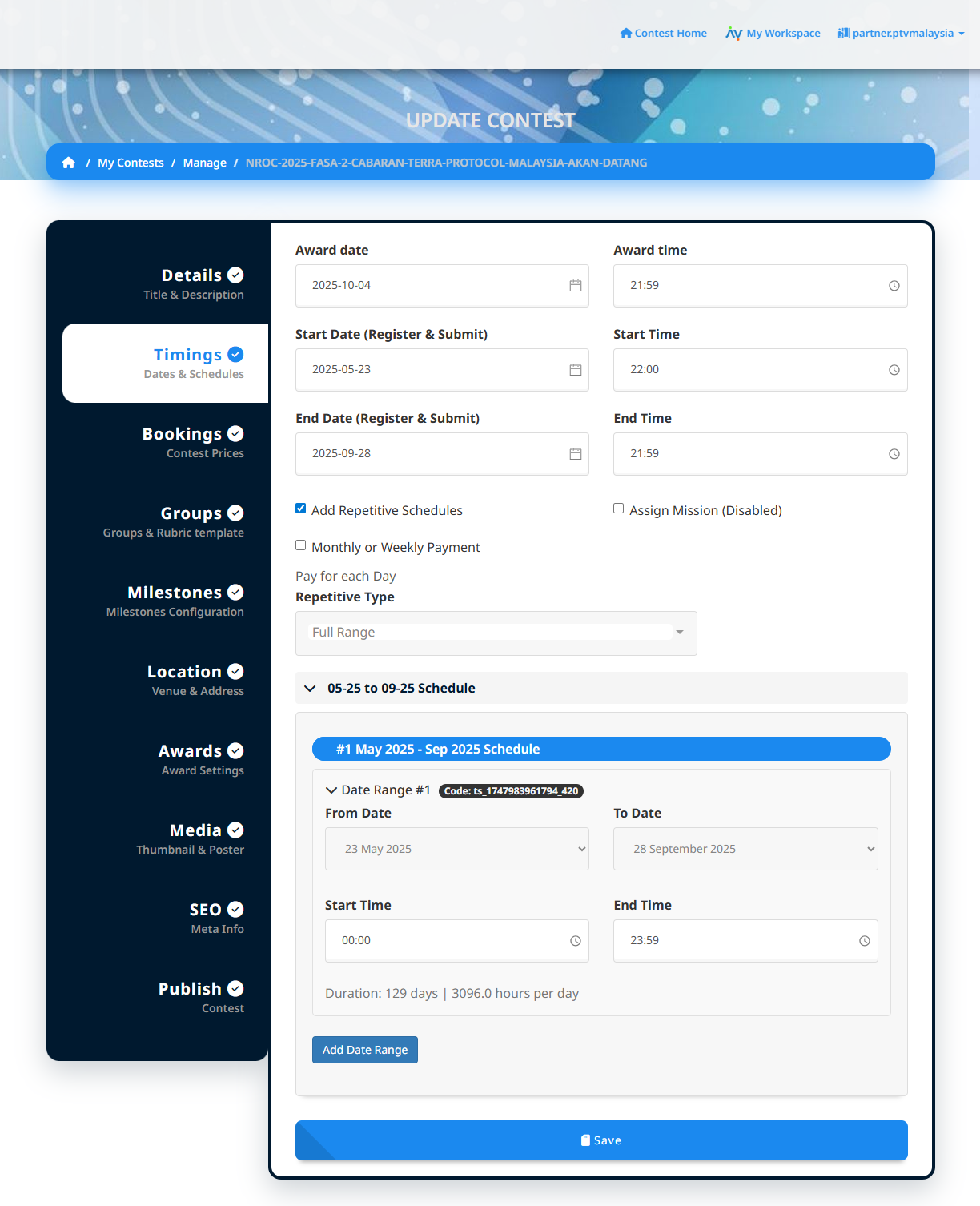The image size is (980, 1206).
Task: Click the Award time clock icon
Action: (x=894, y=286)
